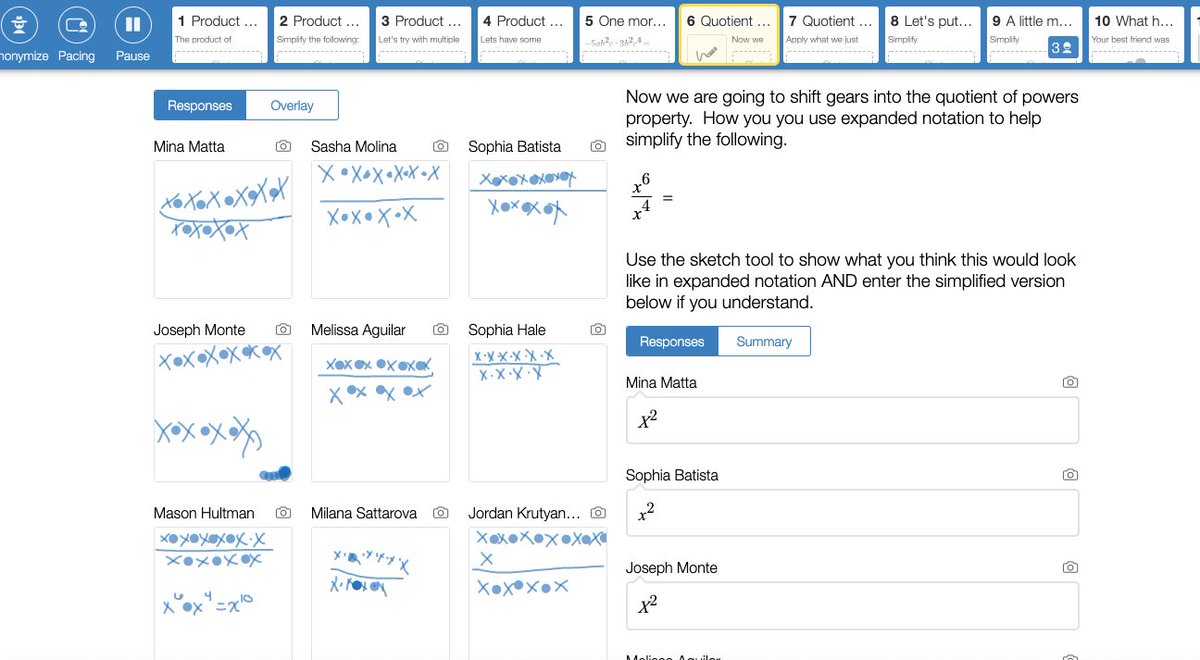The width and height of the screenshot is (1200, 660).
Task: Snapshot Mina Matta's sketch with camera icon
Action: point(283,146)
